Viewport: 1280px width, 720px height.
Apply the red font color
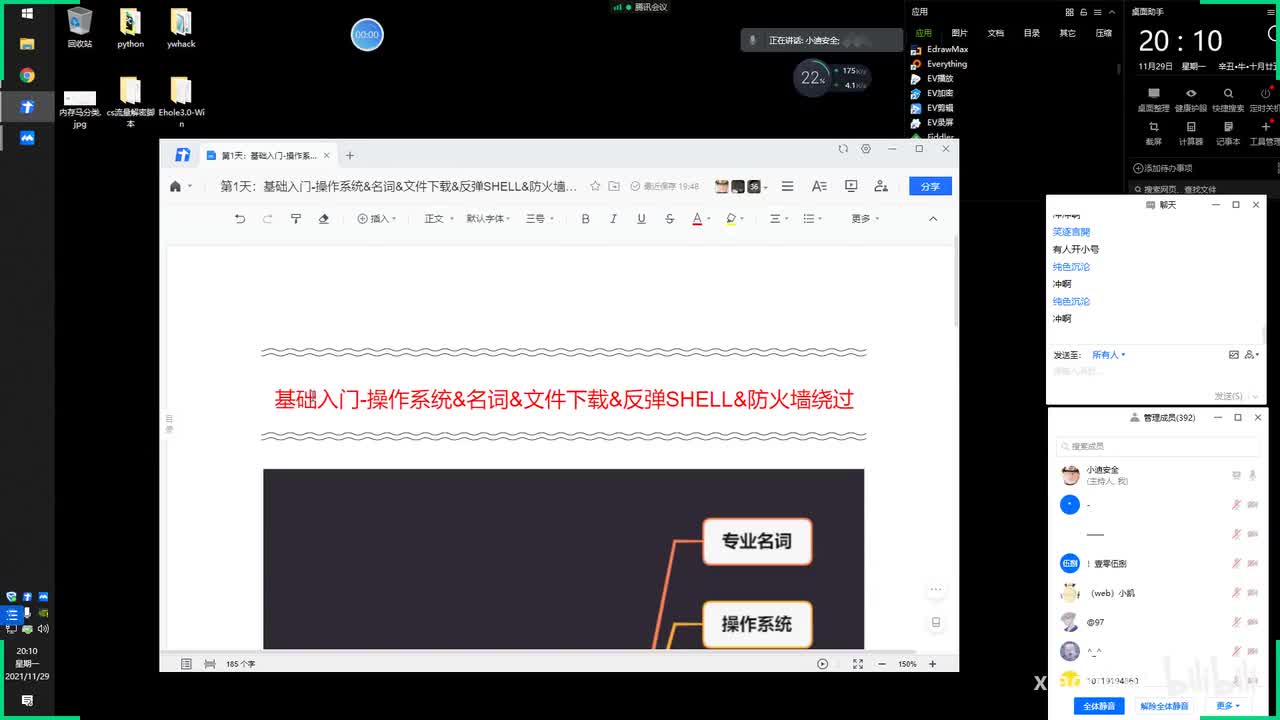coord(697,218)
